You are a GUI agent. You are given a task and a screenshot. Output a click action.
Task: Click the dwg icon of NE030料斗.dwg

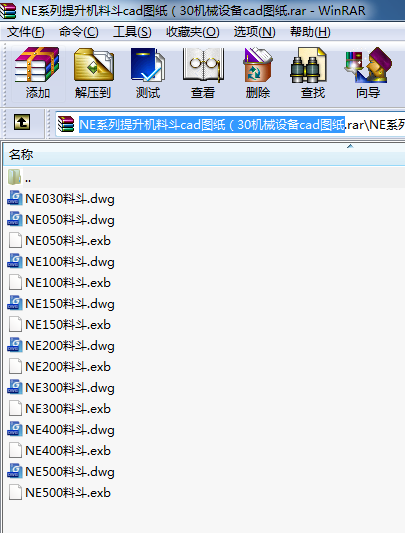click(15, 198)
